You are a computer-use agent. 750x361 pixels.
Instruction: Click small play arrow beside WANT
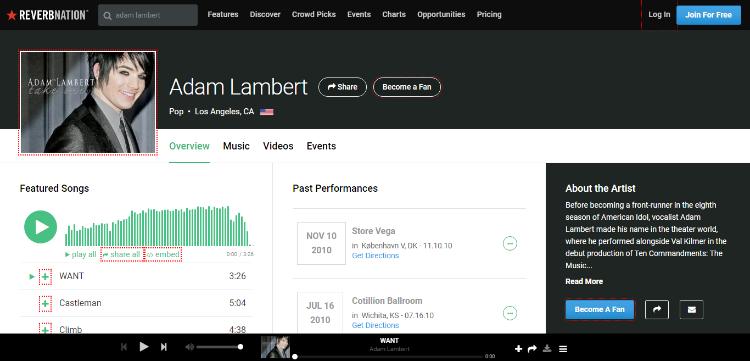pos(32,276)
